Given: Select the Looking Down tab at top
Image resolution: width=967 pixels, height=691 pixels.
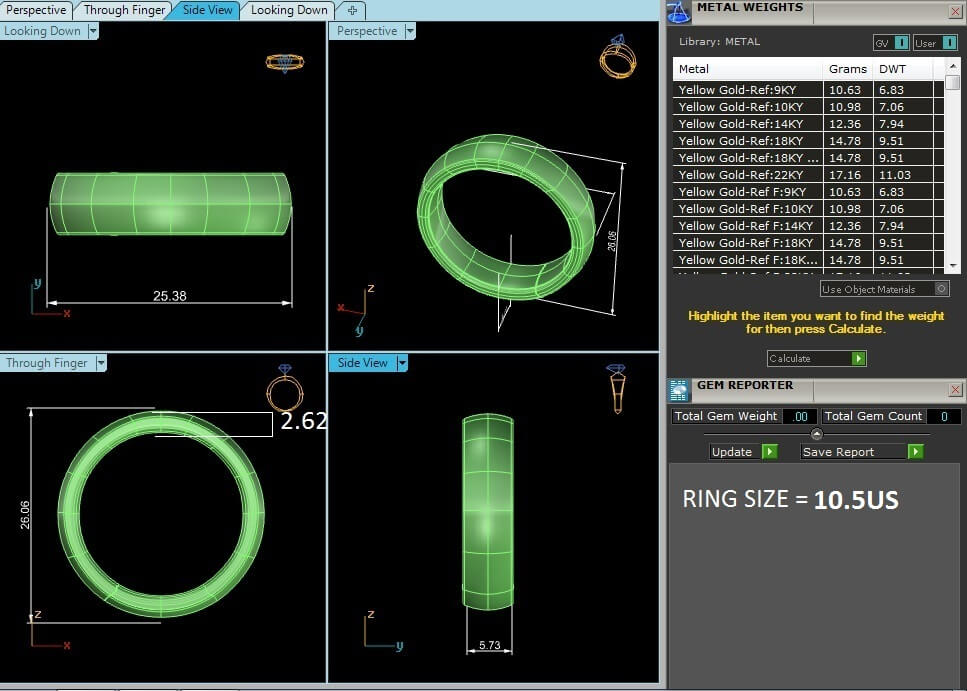Looking at the screenshot, I should click(x=288, y=10).
